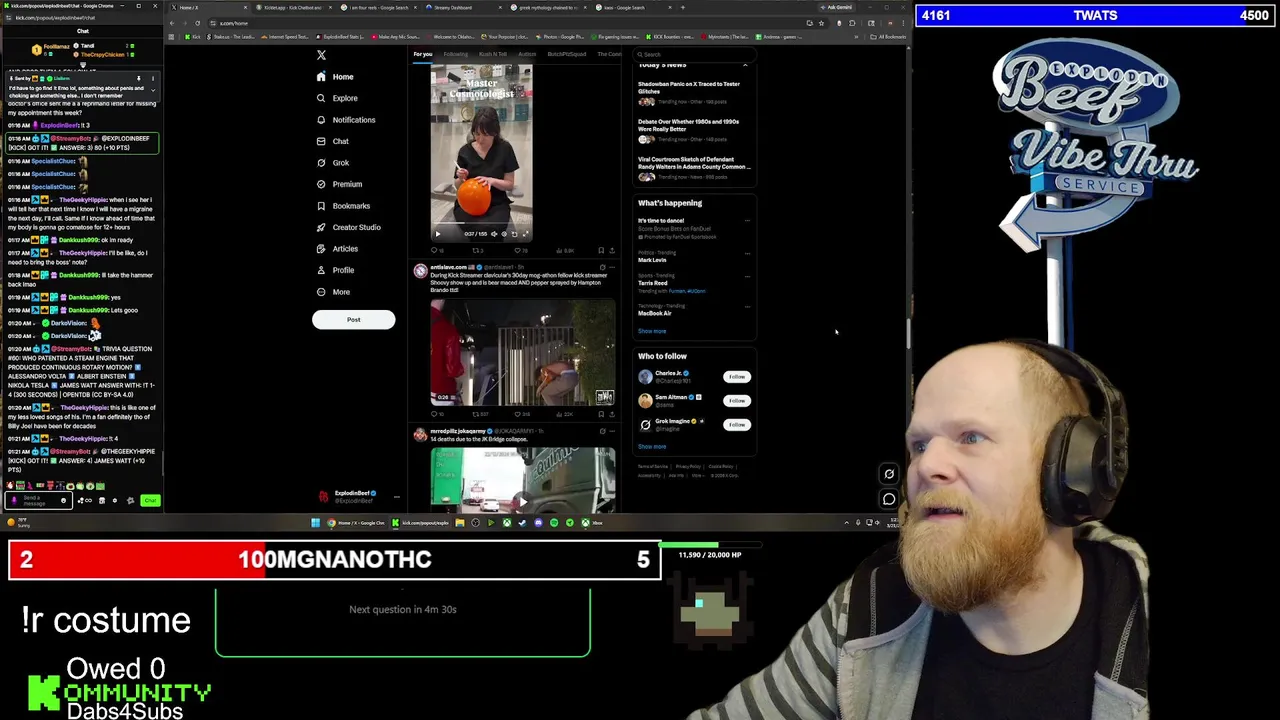
Task: Play the balloon video
Action: click(438, 234)
